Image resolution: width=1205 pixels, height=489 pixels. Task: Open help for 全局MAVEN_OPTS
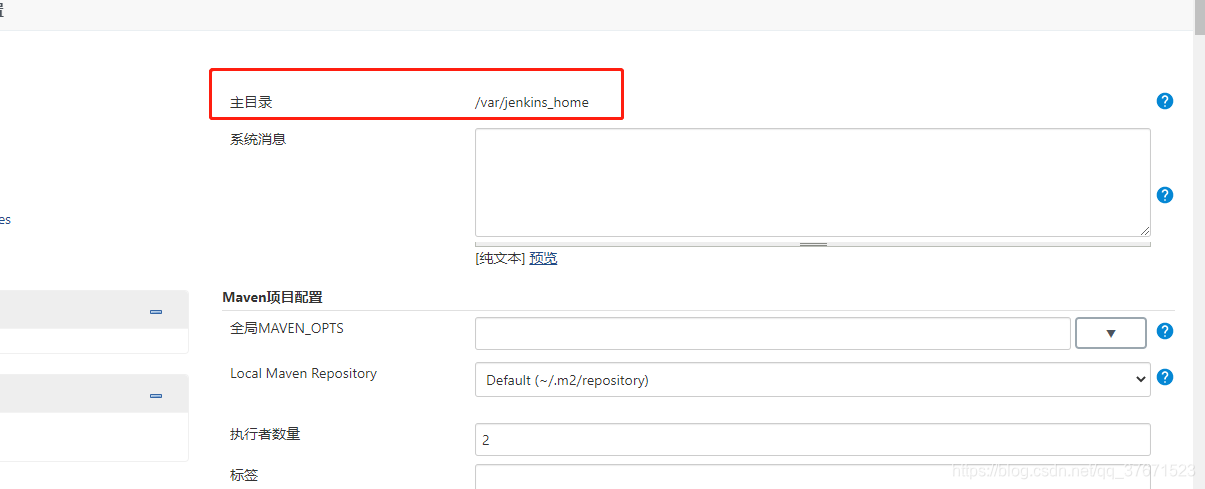(1164, 331)
